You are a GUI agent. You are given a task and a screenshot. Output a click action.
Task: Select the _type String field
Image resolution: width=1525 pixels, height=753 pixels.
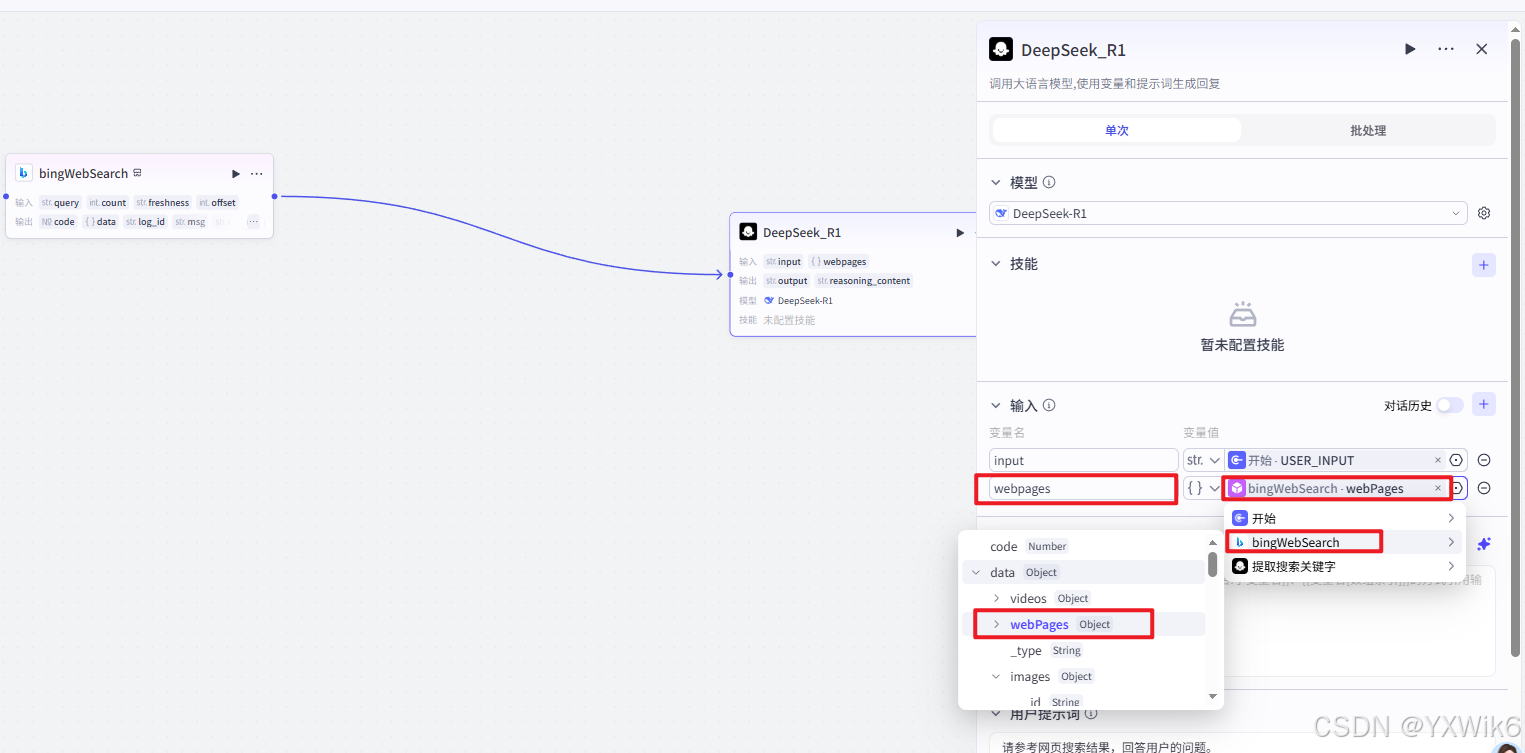point(1083,650)
